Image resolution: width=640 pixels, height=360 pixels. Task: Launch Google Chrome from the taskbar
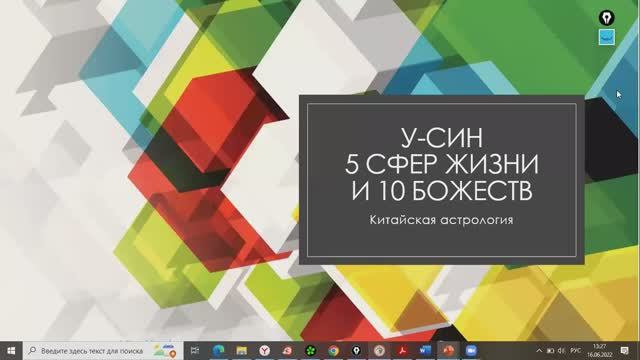coord(333,351)
